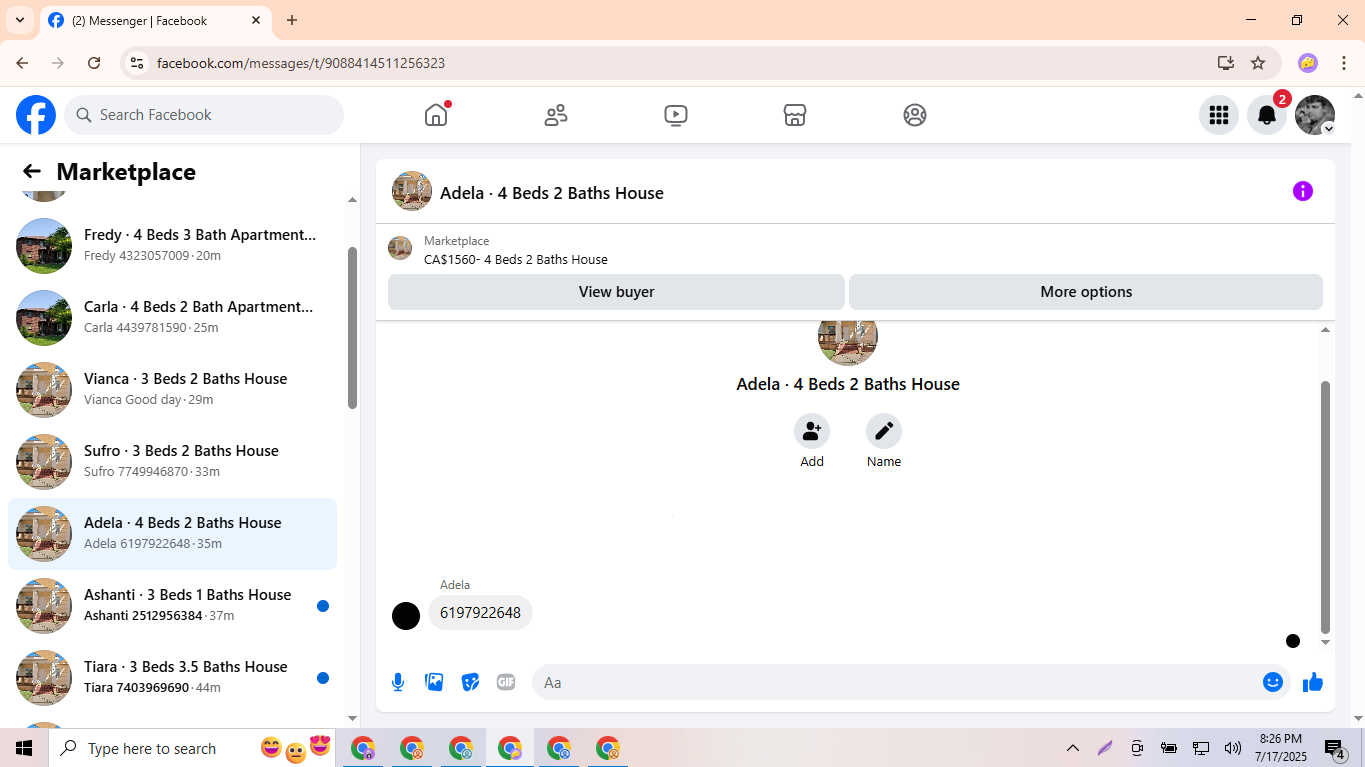
Task: Open the Windows Start menu
Action: pos(24,748)
